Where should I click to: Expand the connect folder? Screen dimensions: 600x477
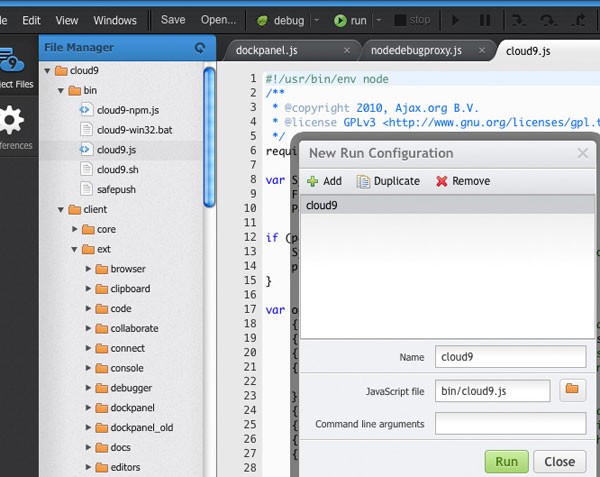click(x=88, y=348)
